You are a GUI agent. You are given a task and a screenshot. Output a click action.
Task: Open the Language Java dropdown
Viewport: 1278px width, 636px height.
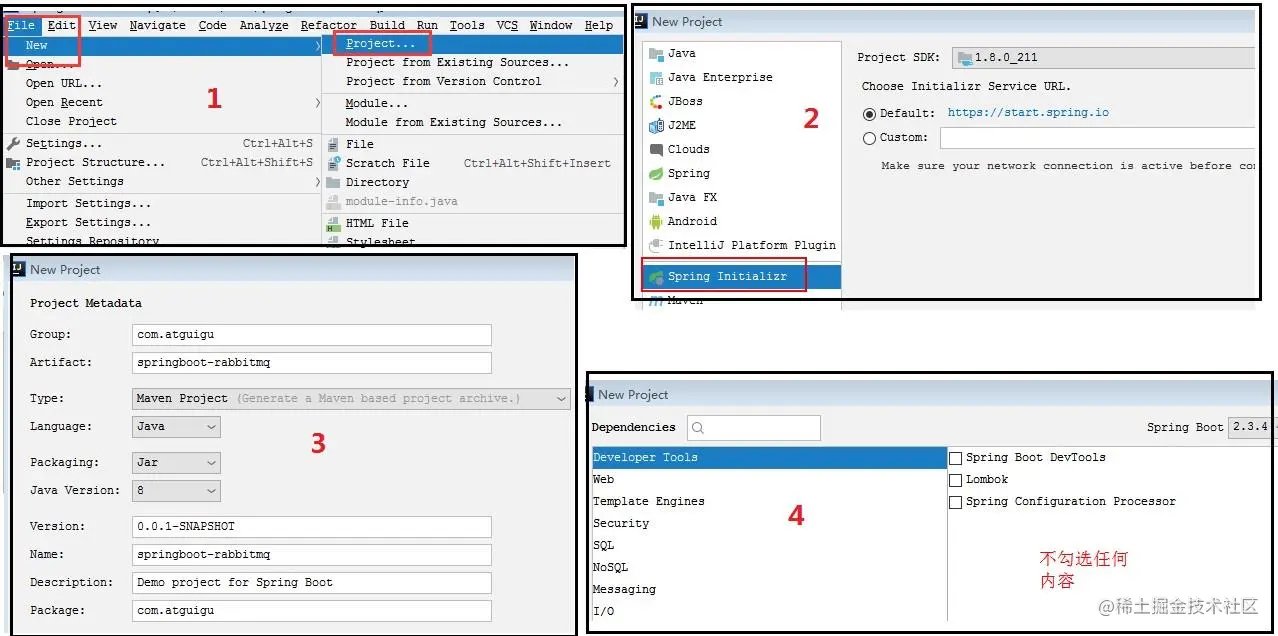point(176,426)
